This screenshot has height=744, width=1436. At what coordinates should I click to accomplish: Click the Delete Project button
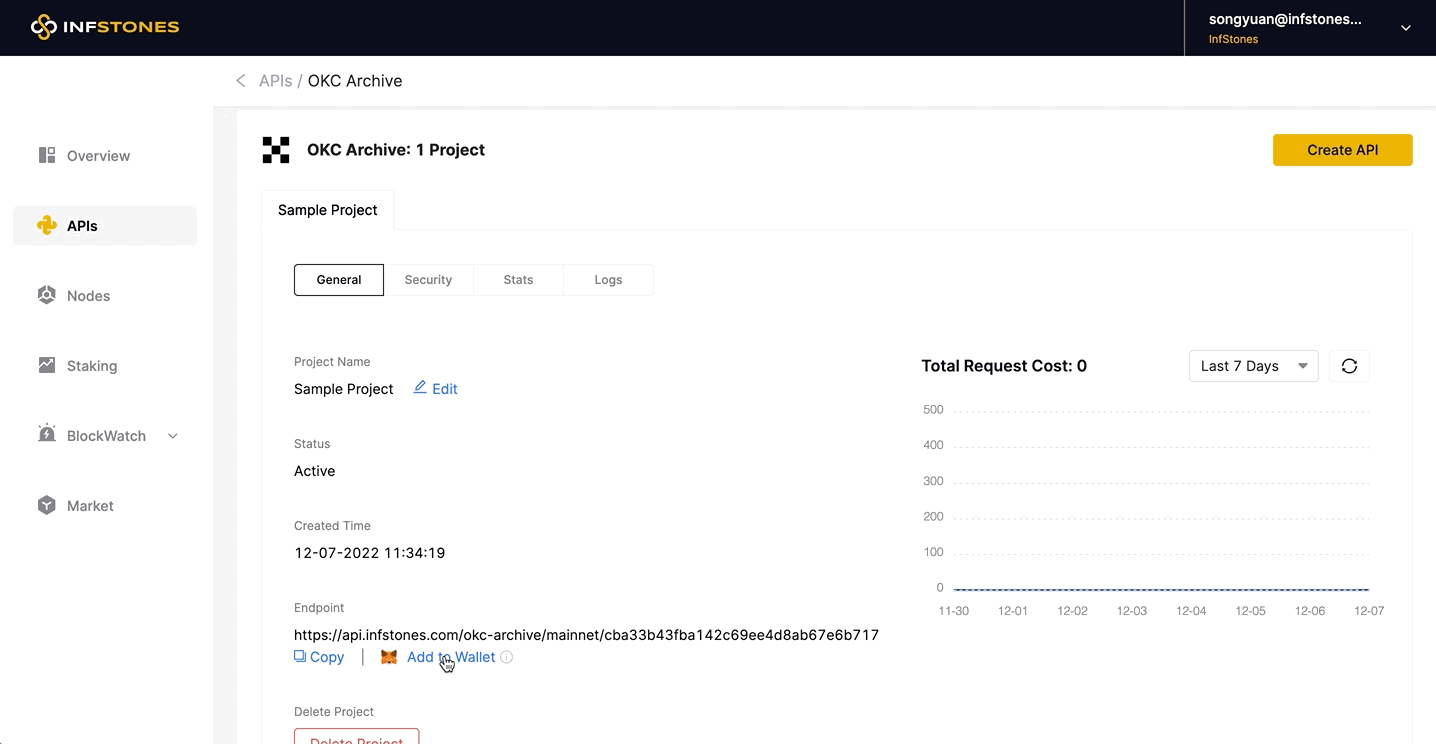point(357,737)
